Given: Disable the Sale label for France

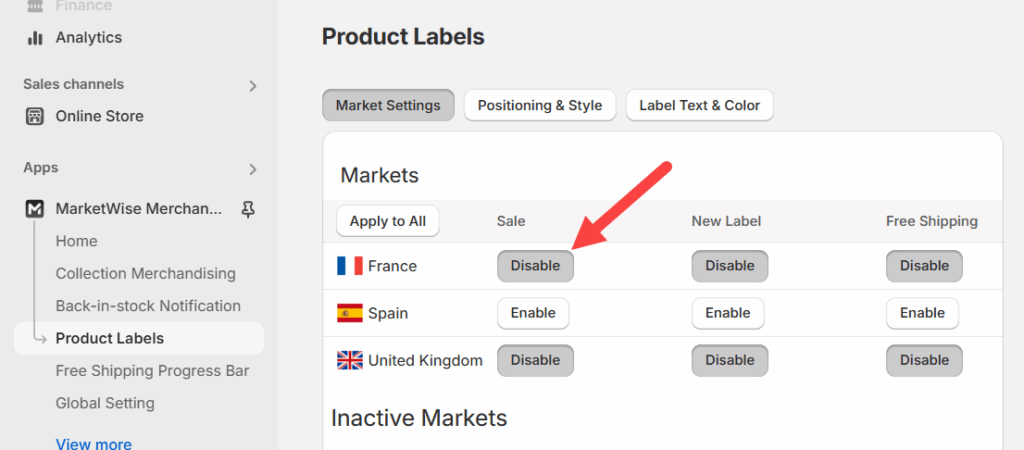Looking at the screenshot, I should tap(535, 266).
